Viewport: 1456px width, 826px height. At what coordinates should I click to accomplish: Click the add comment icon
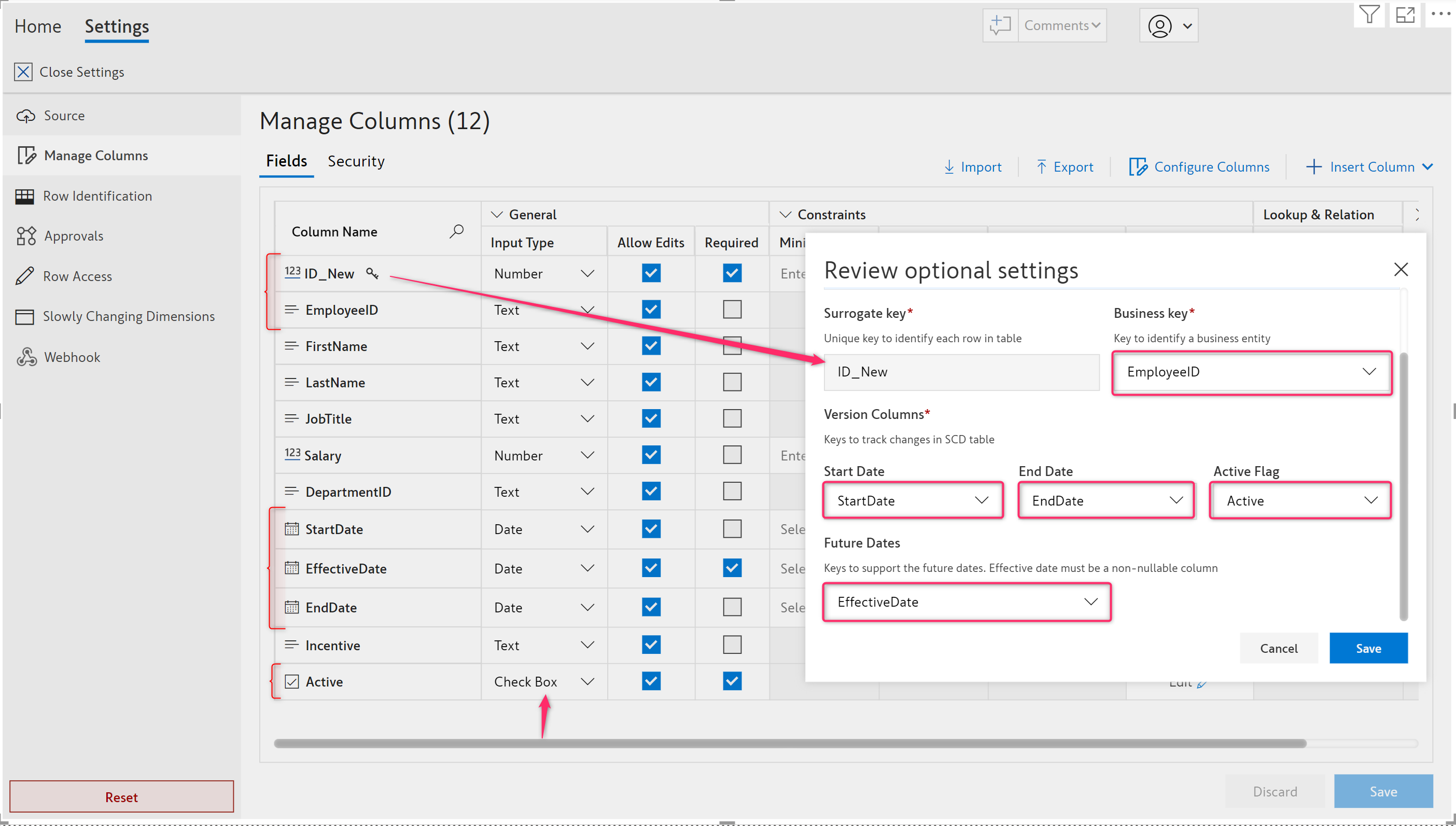click(1000, 25)
